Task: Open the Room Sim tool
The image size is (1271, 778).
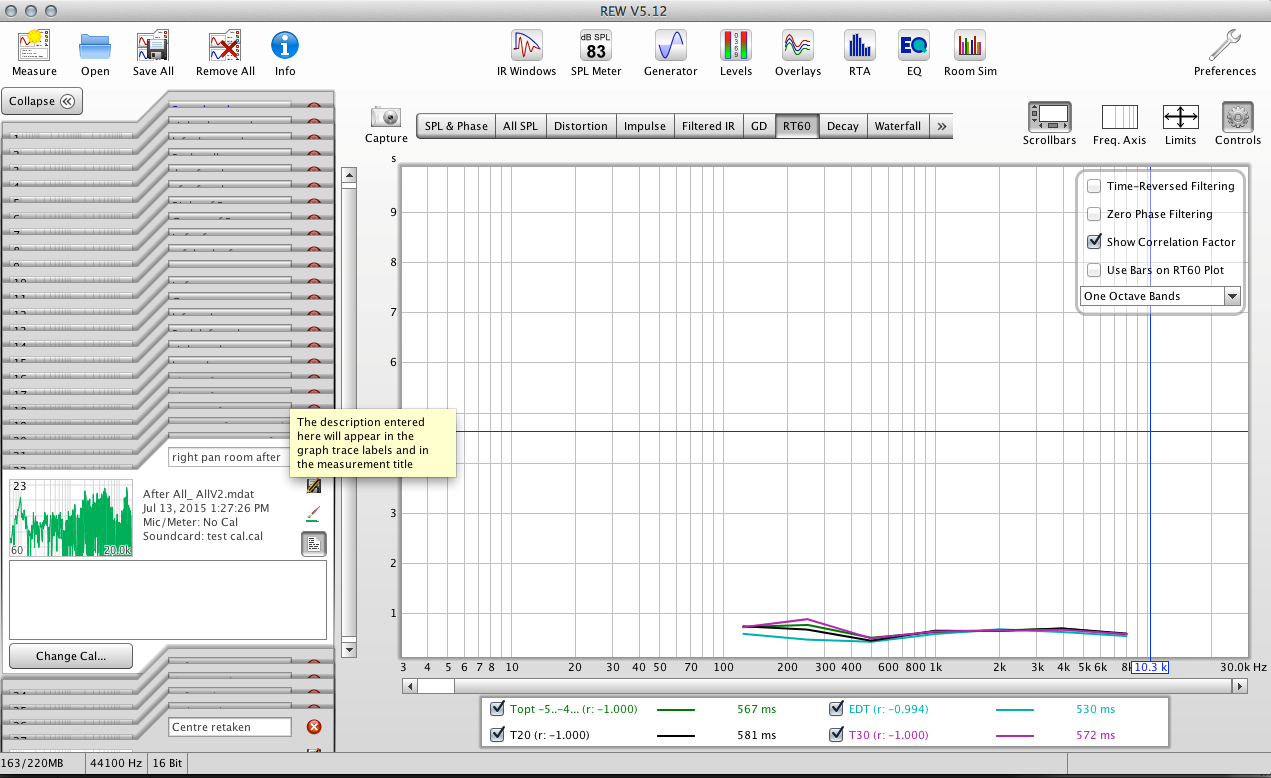Action: click(970, 46)
